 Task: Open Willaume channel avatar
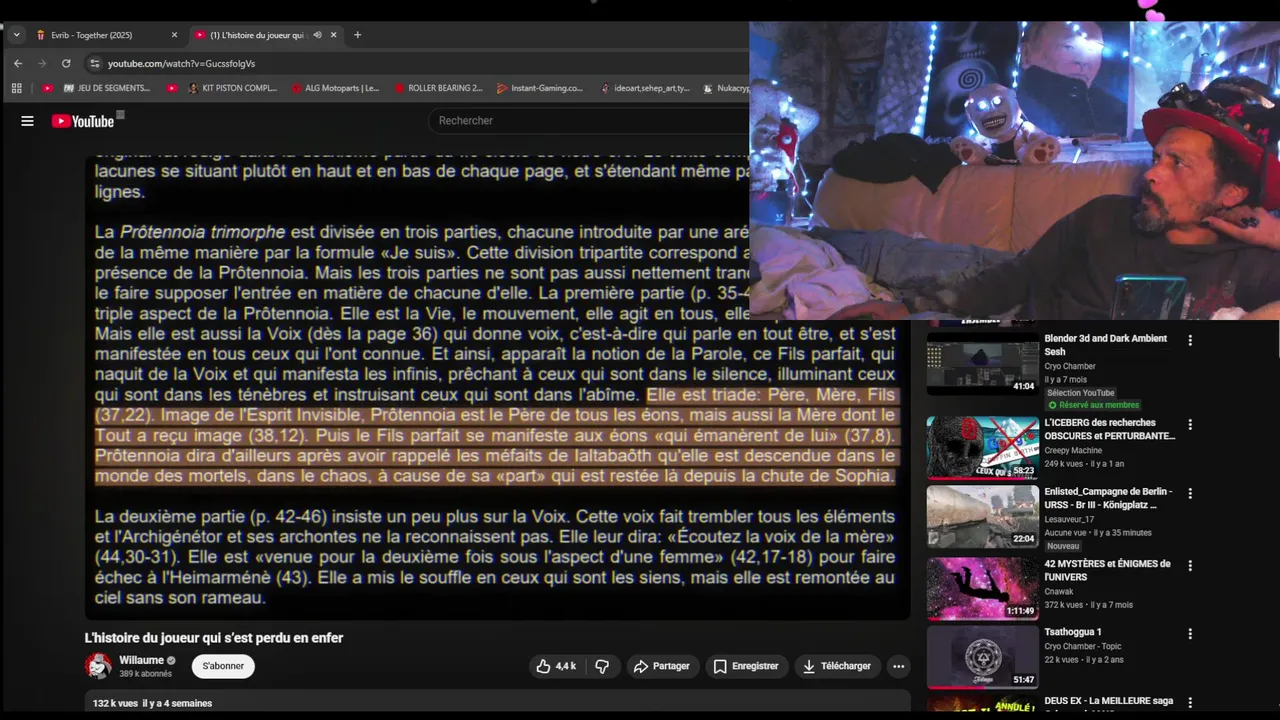click(x=98, y=666)
